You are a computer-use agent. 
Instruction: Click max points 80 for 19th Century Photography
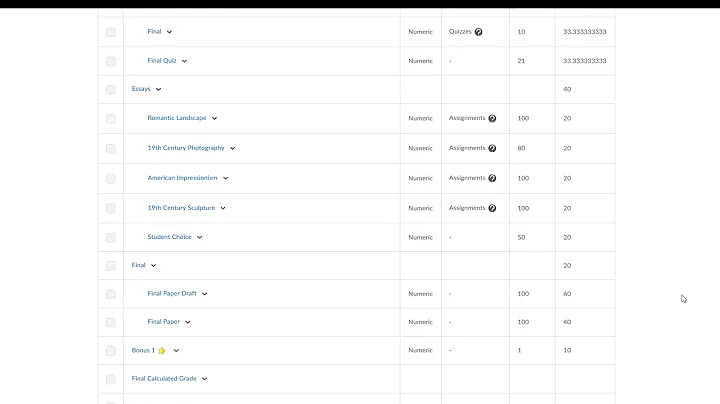[521, 148]
